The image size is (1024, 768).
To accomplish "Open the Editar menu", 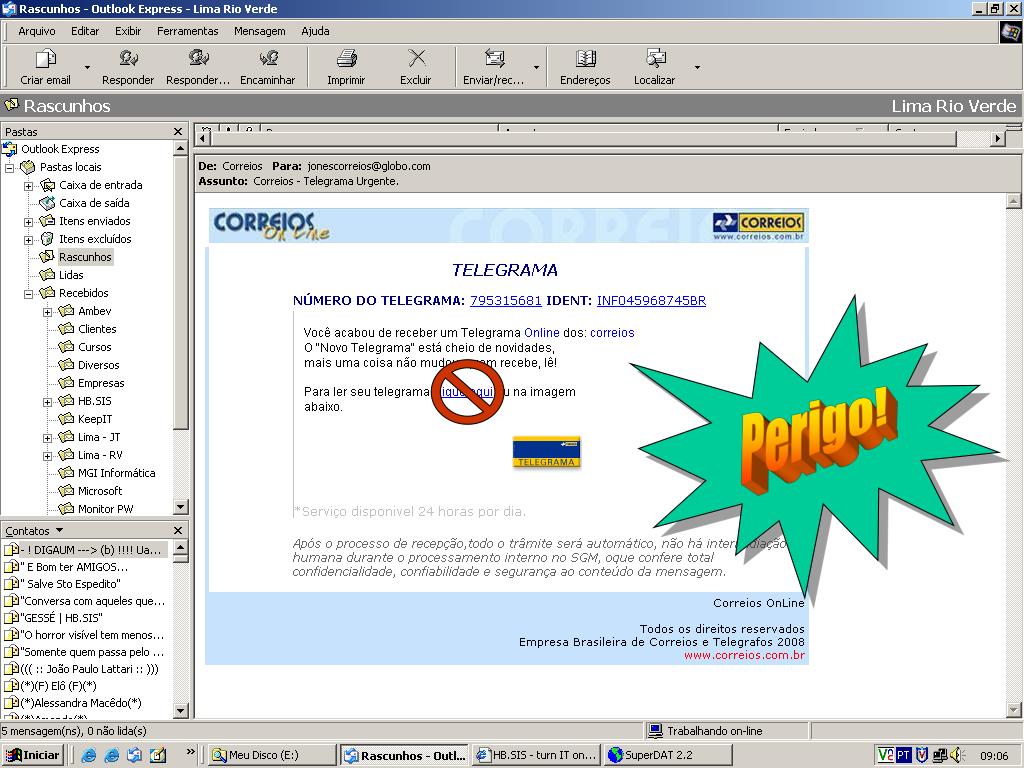I will pos(85,31).
